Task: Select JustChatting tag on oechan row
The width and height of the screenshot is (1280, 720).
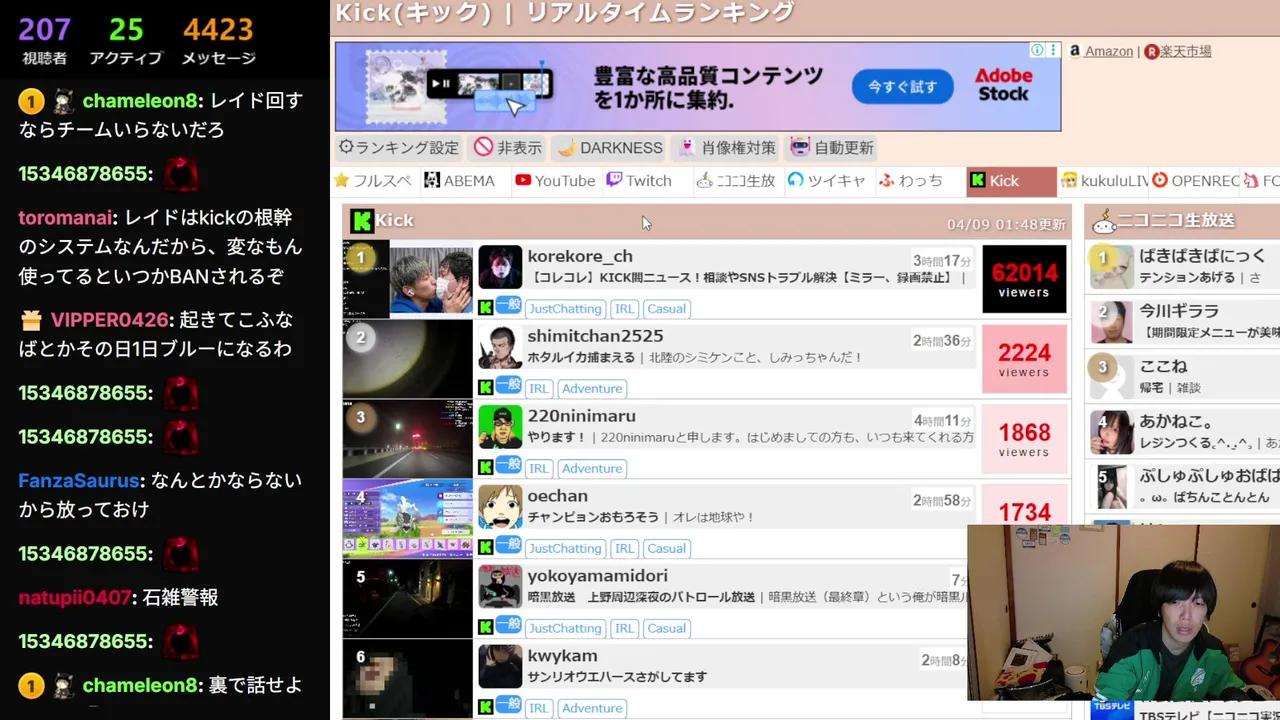Action: click(x=565, y=548)
